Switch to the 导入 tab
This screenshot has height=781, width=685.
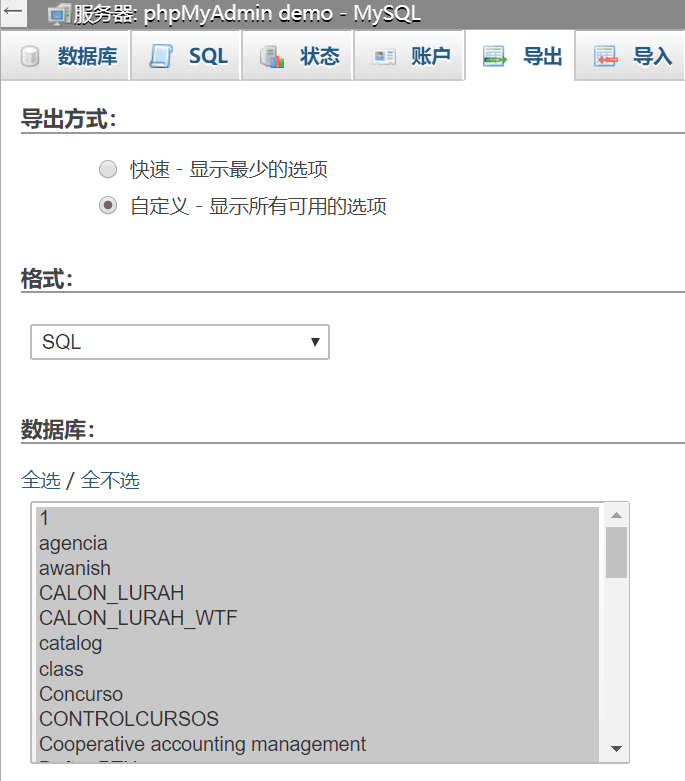click(630, 55)
